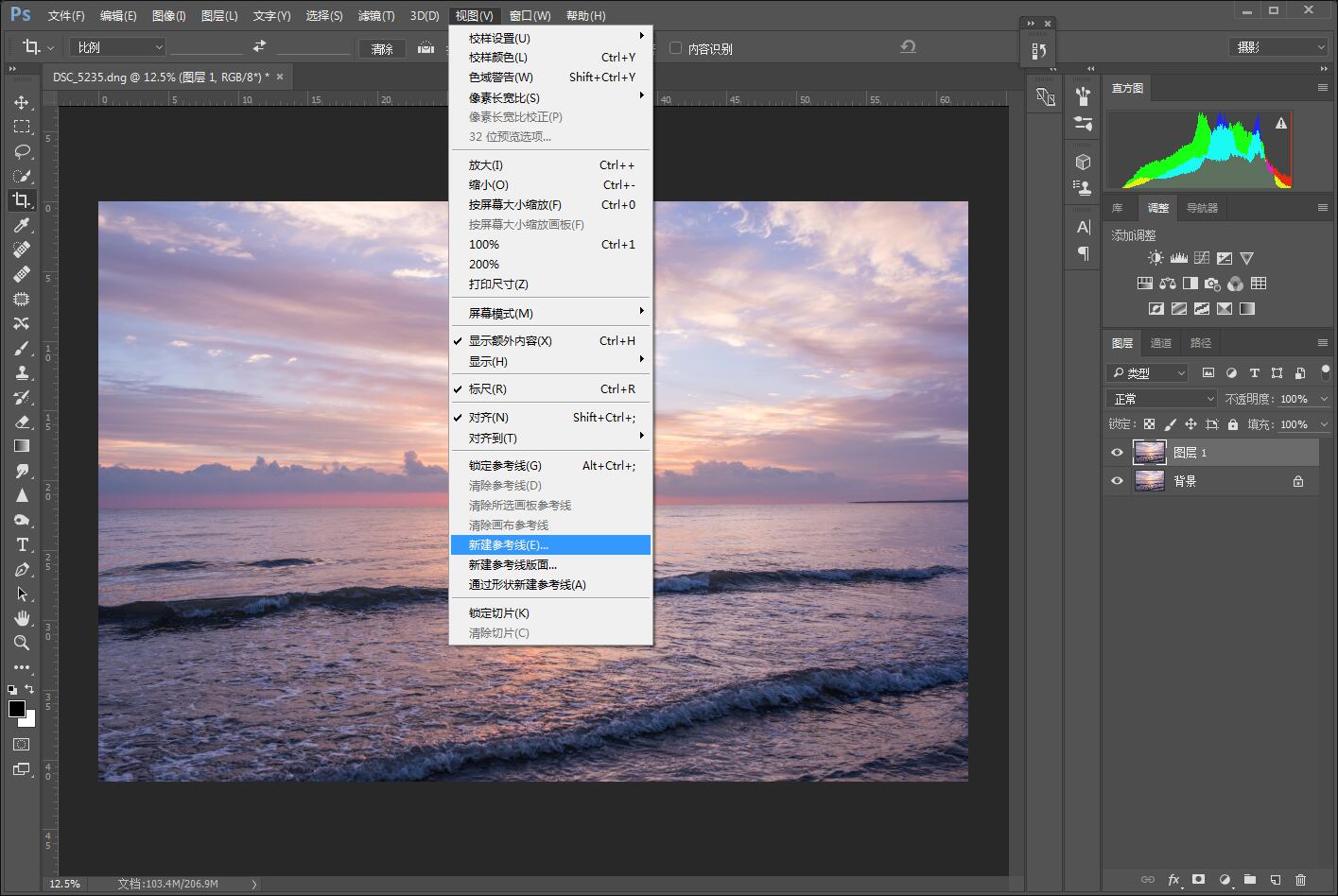Toggle lock transparent pixels
This screenshot has width=1338, height=896.
[1149, 424]
